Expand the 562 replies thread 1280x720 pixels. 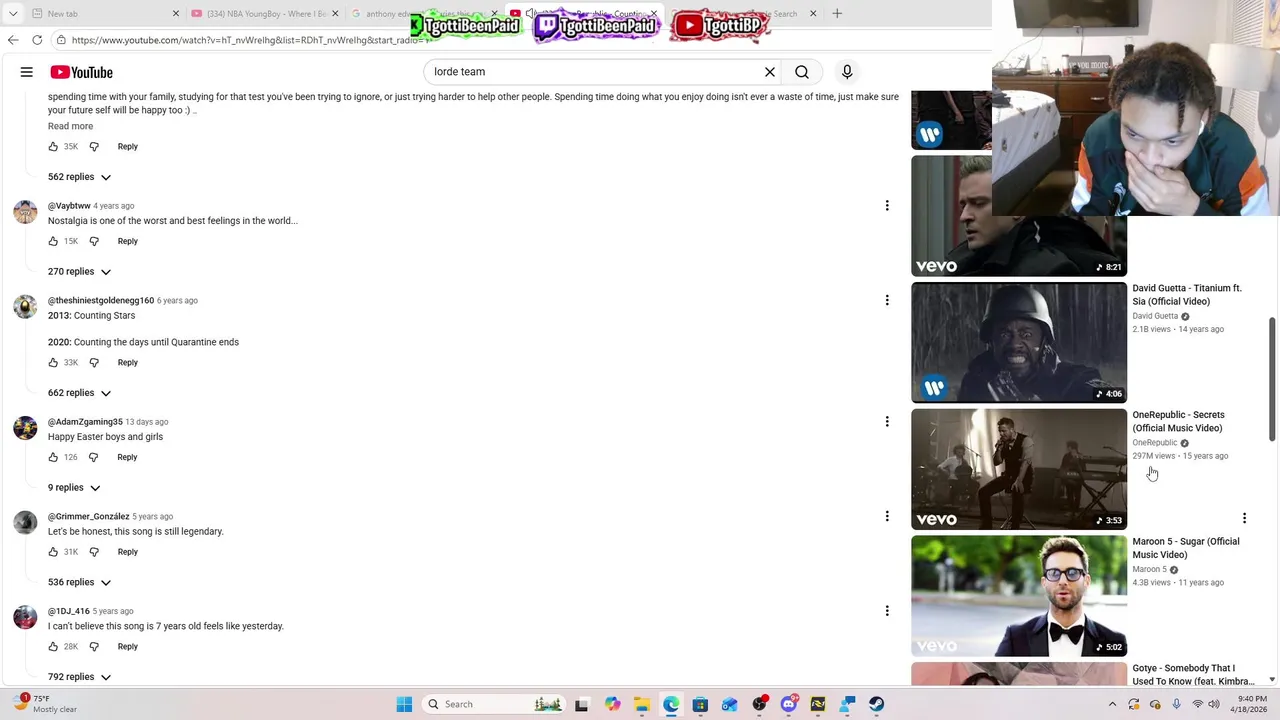point(79,177)
